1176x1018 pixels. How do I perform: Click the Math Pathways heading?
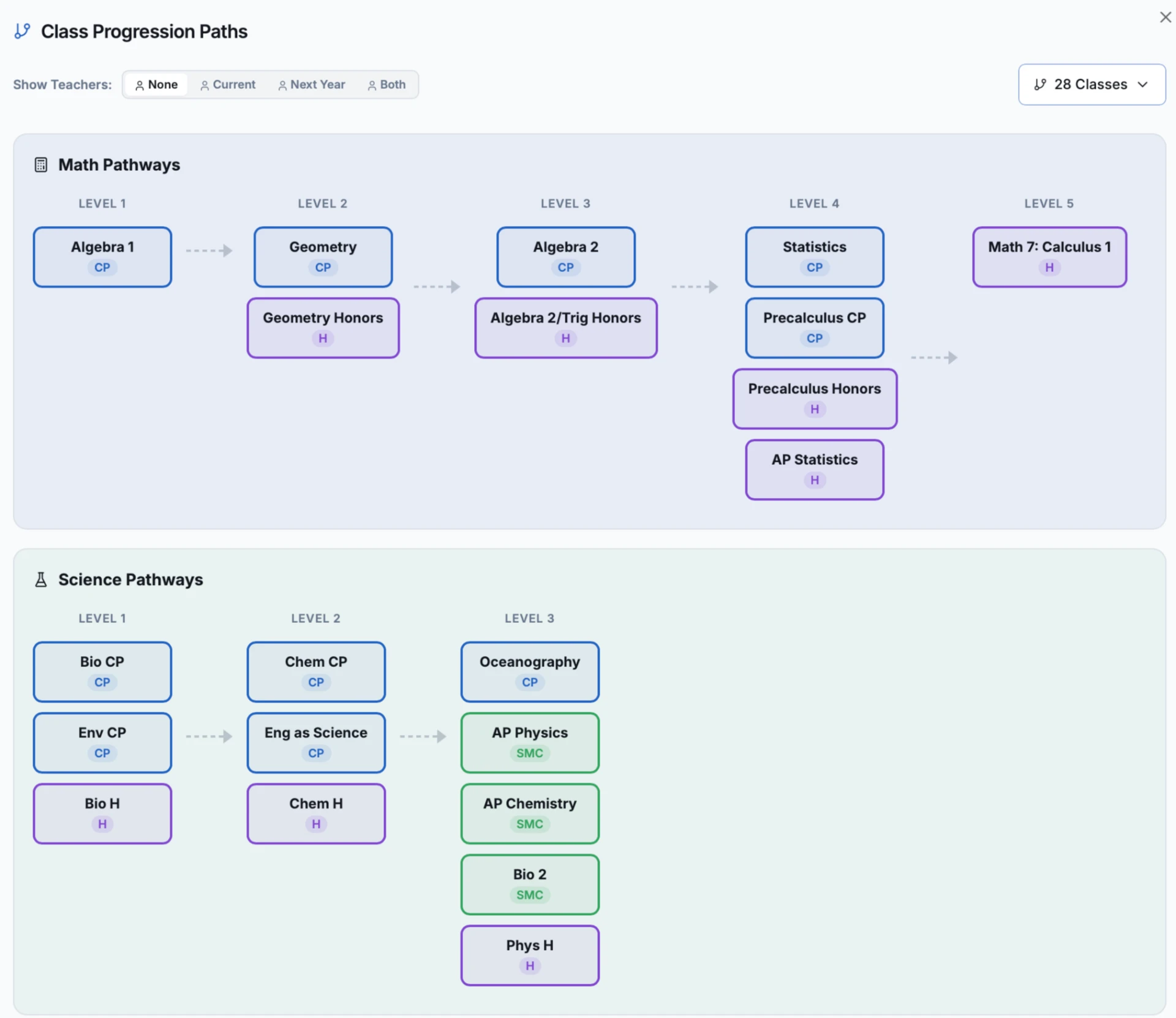(x=119, y=165)
